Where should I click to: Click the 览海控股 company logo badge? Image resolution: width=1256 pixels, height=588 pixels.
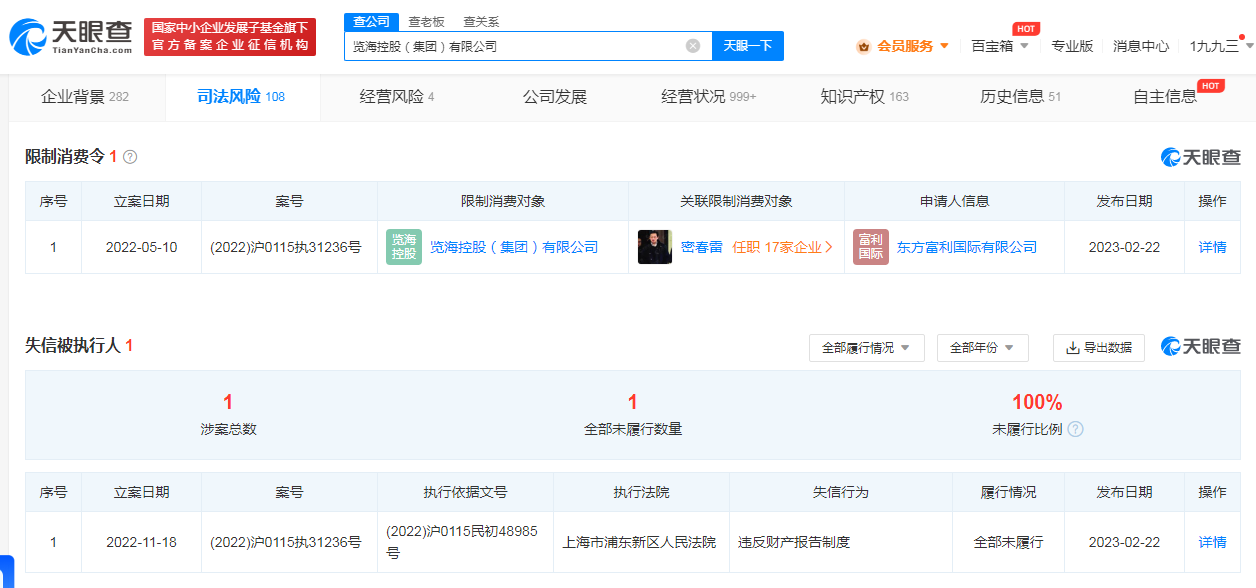click(x=404, y=247)
